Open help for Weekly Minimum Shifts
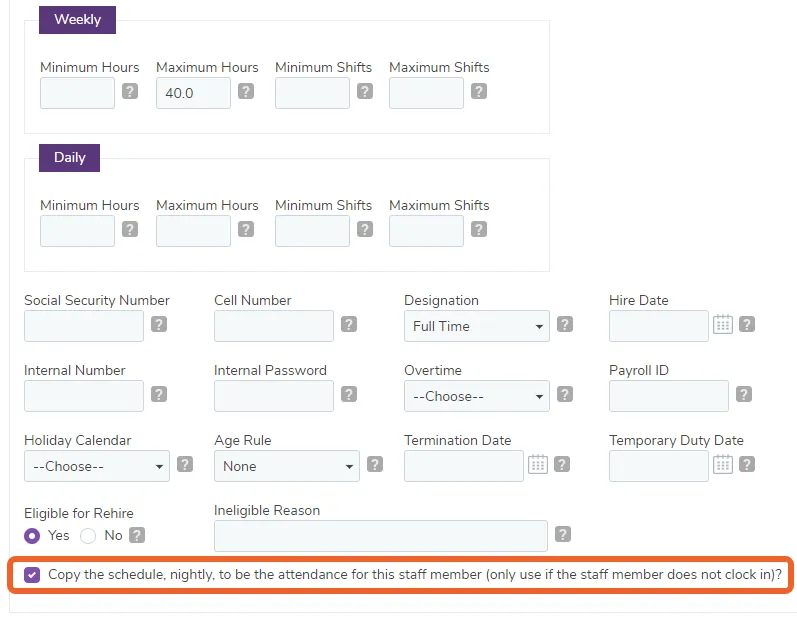 click(364, 91)
